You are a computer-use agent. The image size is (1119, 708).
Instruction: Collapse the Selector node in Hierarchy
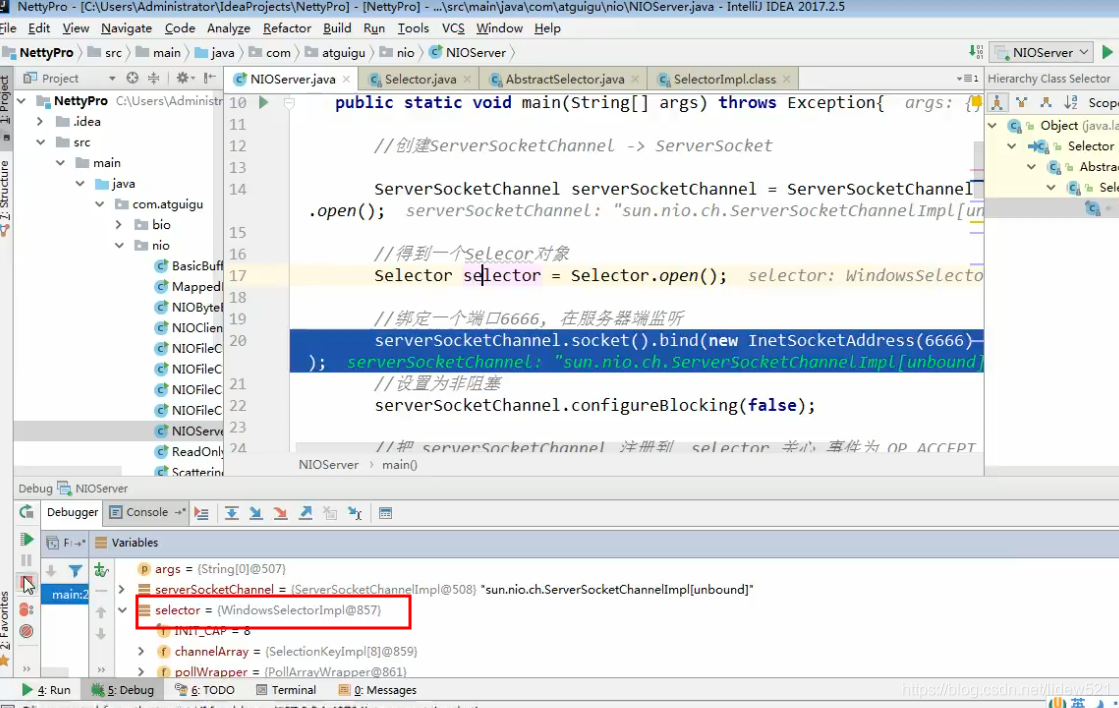[x=1011, y=146]
